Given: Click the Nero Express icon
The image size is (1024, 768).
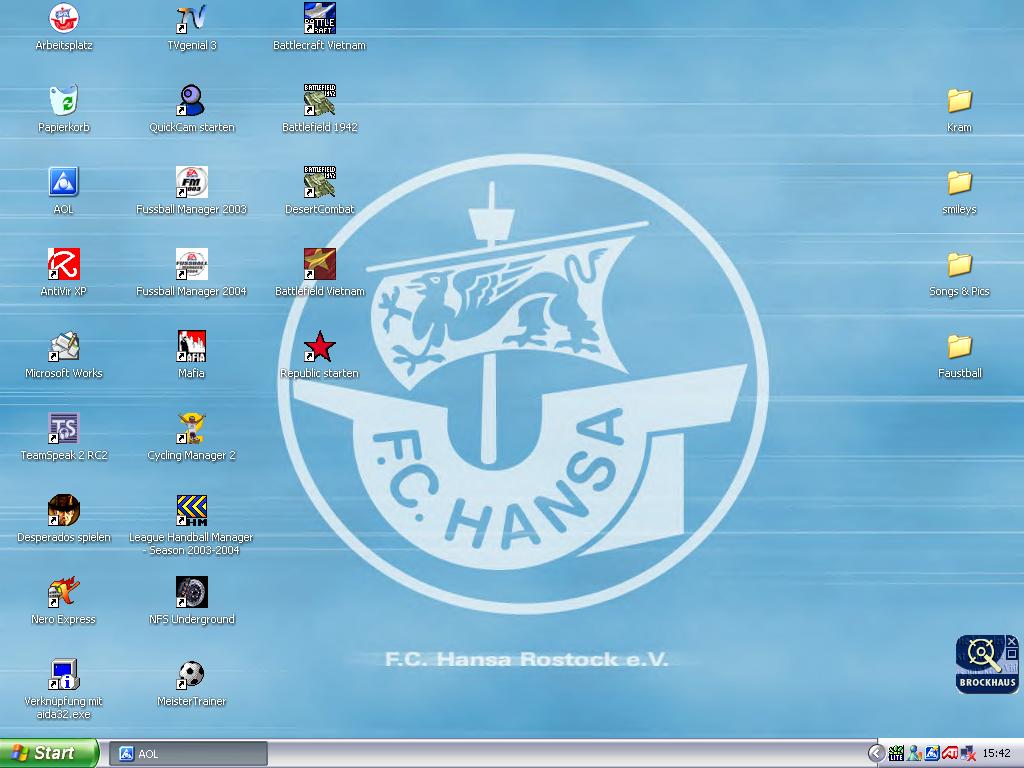Looking at the screenshot, I should (64, 593).
